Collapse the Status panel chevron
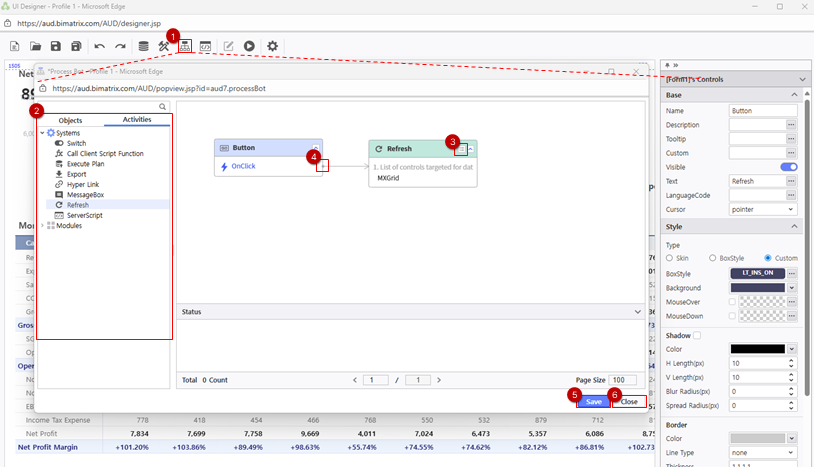 click(x=638, y=312)
